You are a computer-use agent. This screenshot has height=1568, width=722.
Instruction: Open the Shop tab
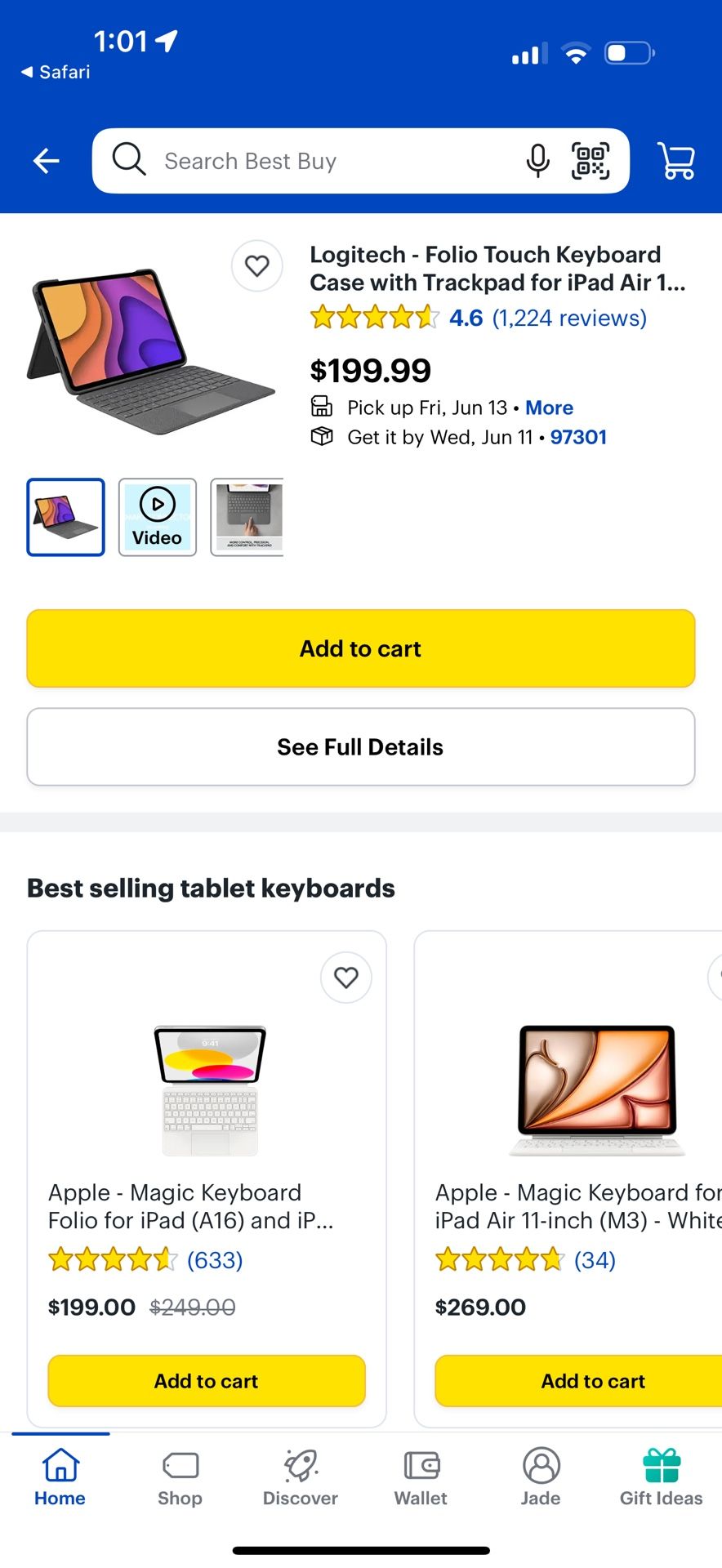[180, 1478]
